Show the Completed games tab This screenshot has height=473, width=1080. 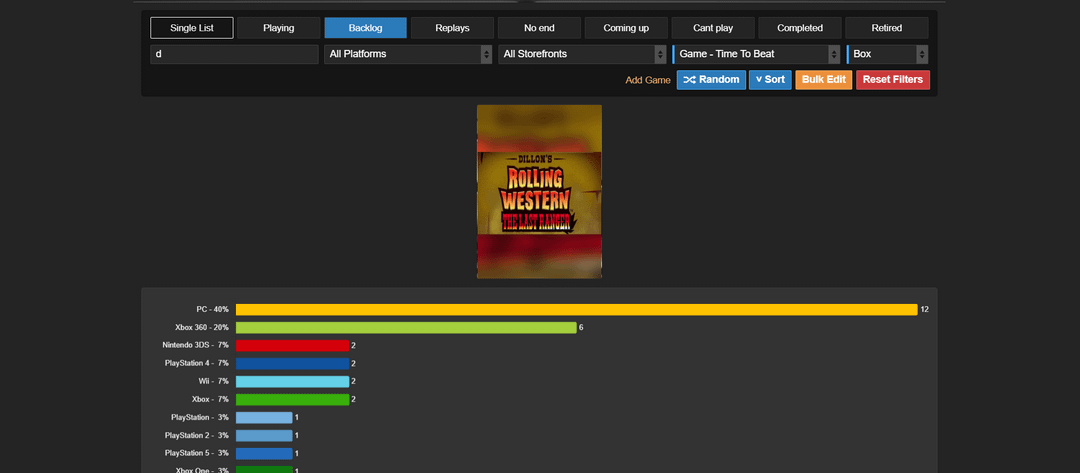point(800,28)
